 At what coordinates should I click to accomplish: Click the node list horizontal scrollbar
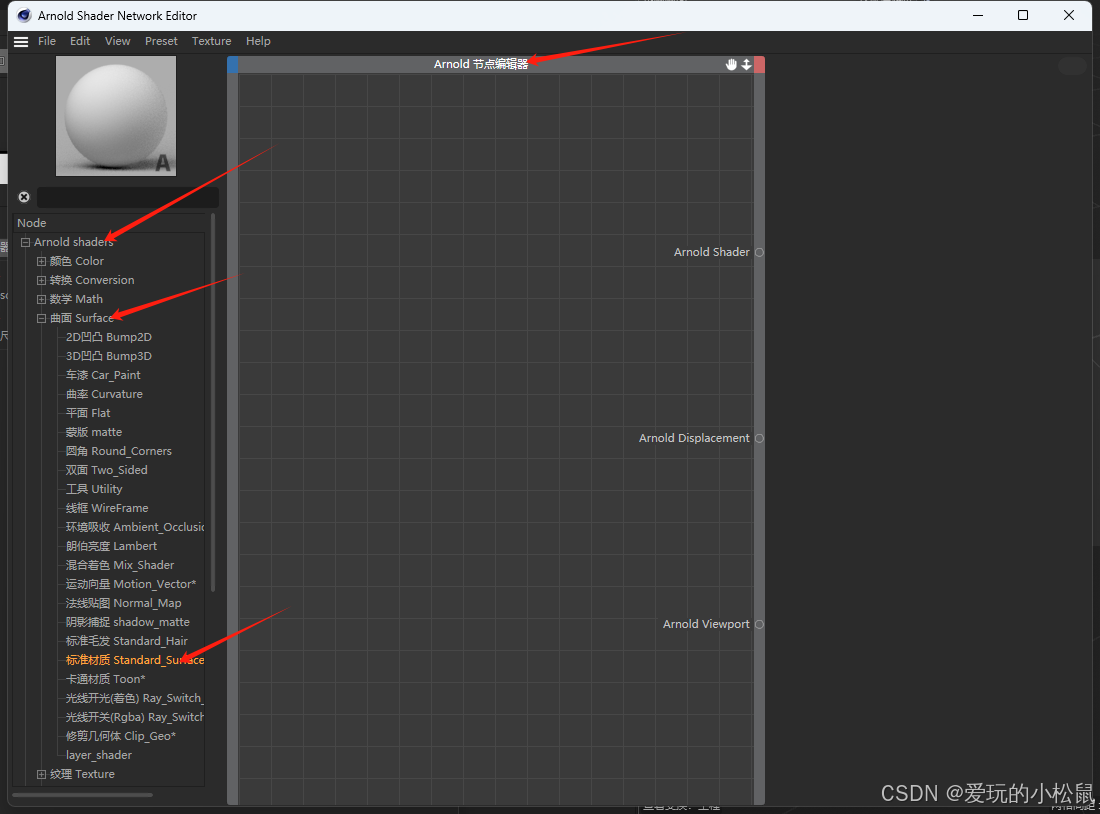(83, 795)
